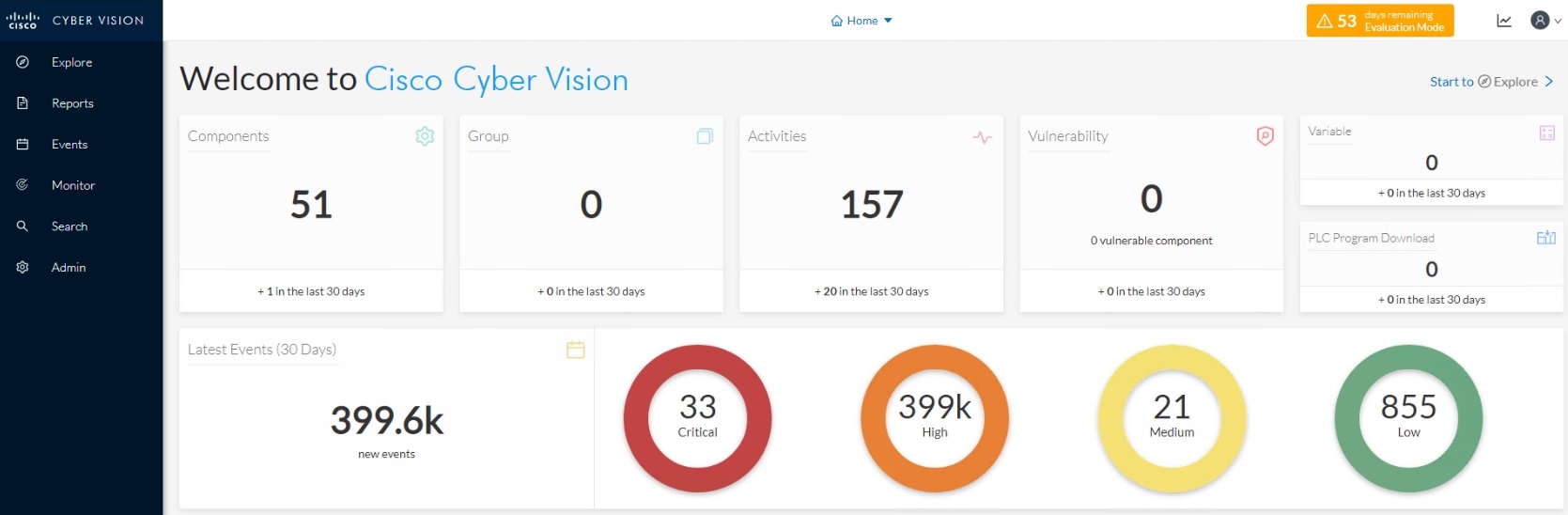Click the Group stacked squares icon
Viewport: 1568px width, 515px height.
705,136
